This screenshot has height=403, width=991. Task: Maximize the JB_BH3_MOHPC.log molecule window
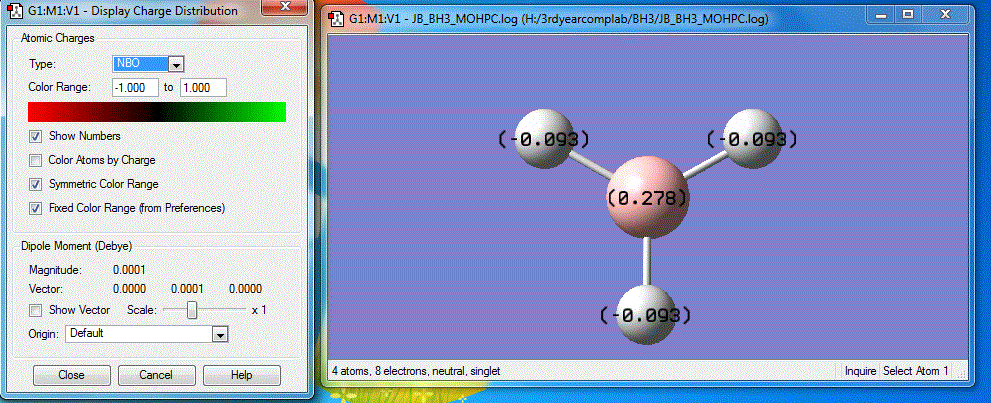908,14
